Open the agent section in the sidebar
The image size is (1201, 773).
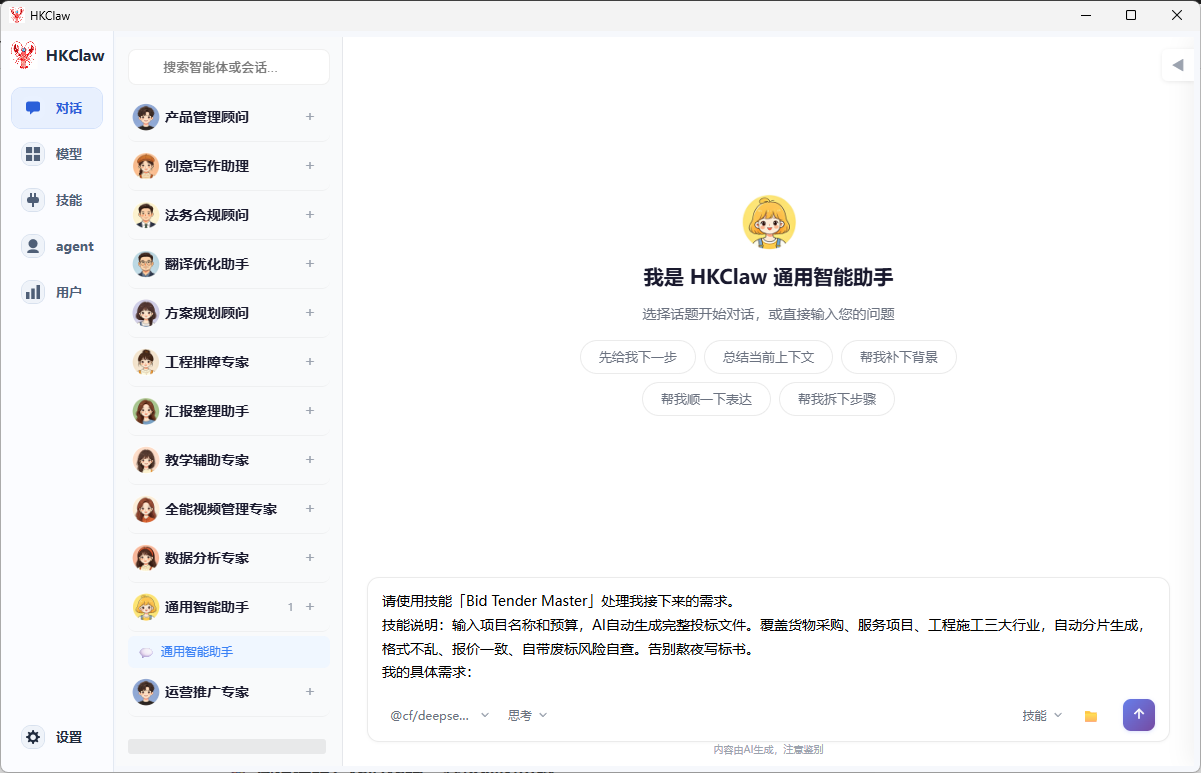[57, 246]
